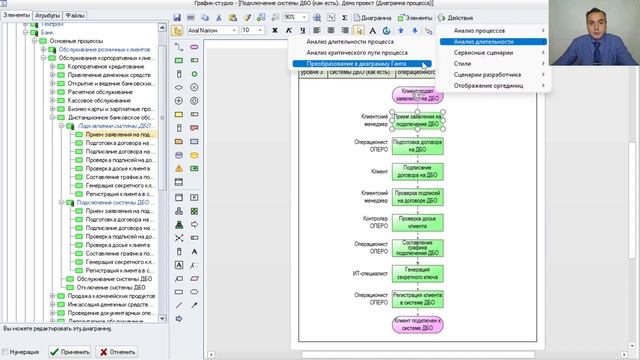Toggle the highlighted selection pointer mode
640x360 pixels.
358,30
